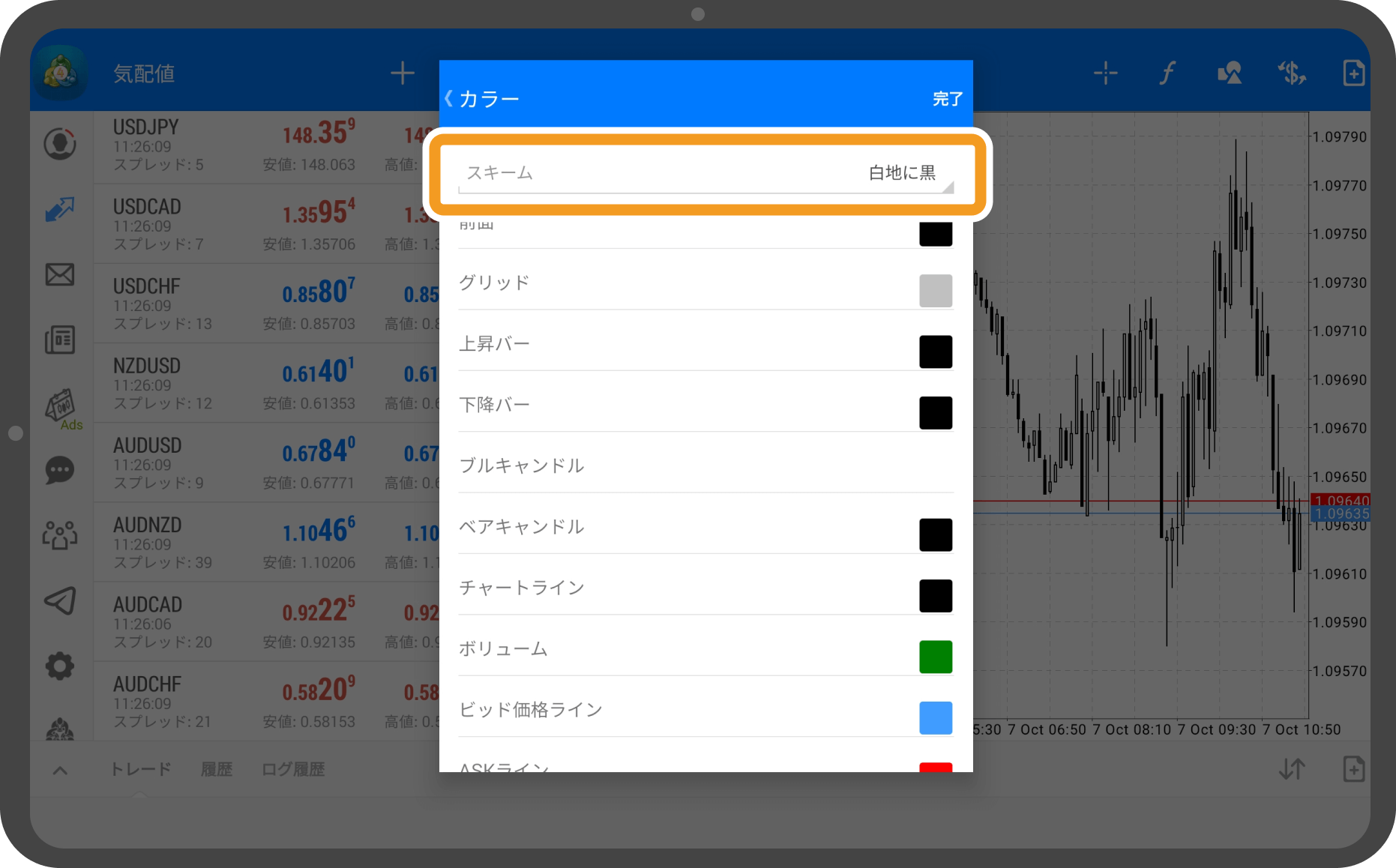The image size is (1396, 868).
Task: Open the Ads calendar sidebar icon
Action: coord(62,409)
